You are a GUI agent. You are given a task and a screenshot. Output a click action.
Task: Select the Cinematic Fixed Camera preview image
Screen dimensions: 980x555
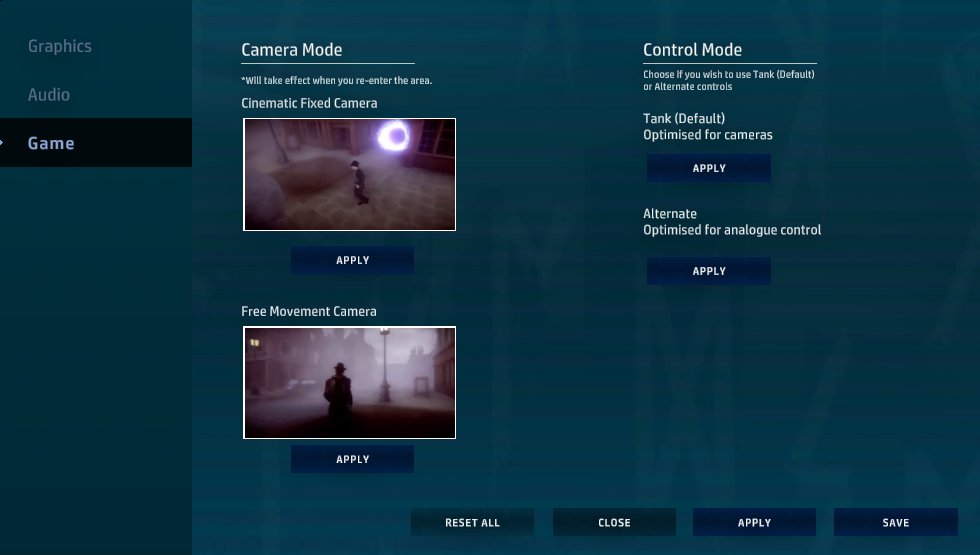coord(349,174)
